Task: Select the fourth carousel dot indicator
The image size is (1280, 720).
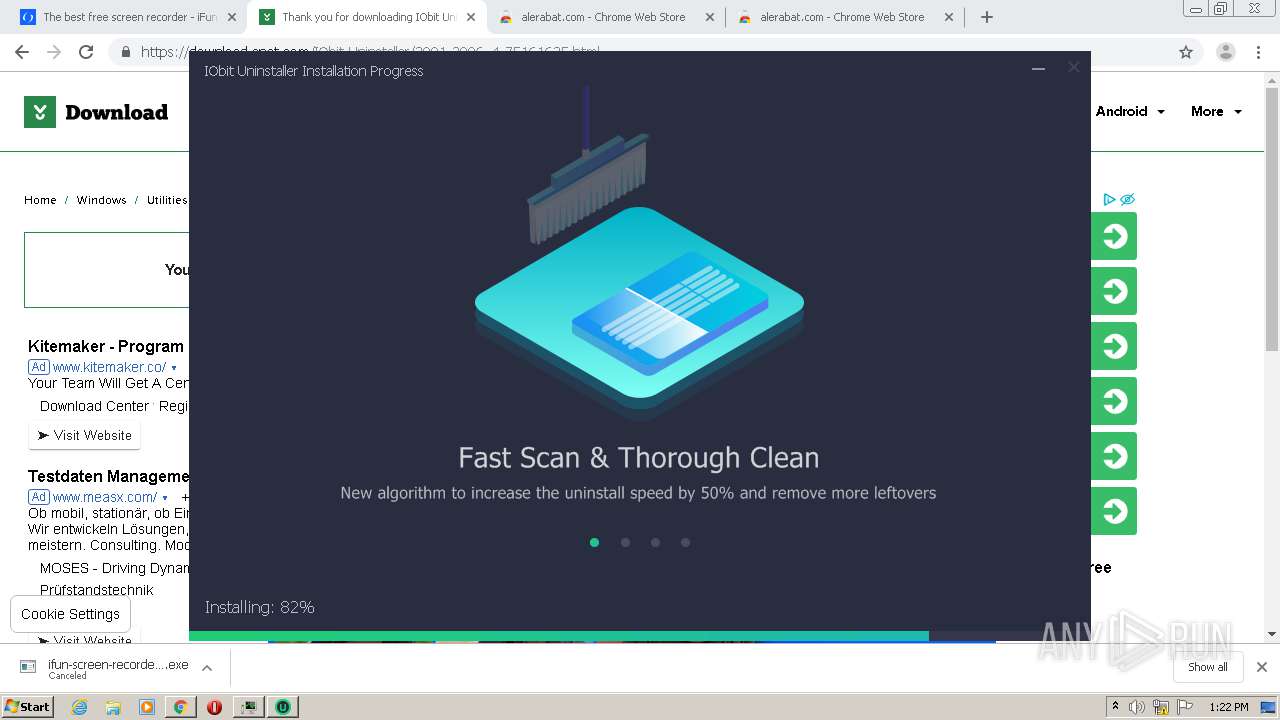Action: click(685, 542)
